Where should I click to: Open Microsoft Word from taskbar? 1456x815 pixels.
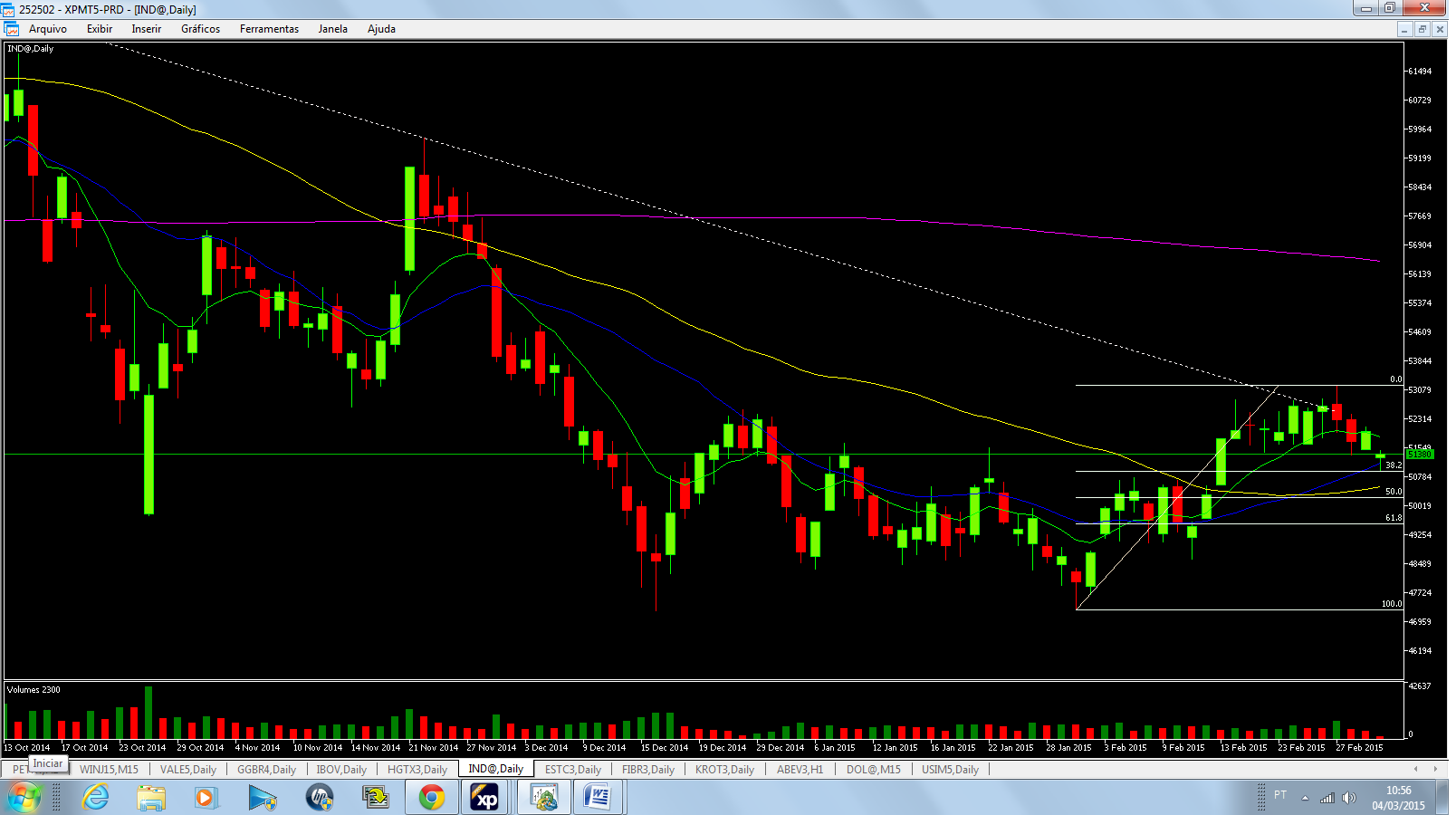point(599,798)
